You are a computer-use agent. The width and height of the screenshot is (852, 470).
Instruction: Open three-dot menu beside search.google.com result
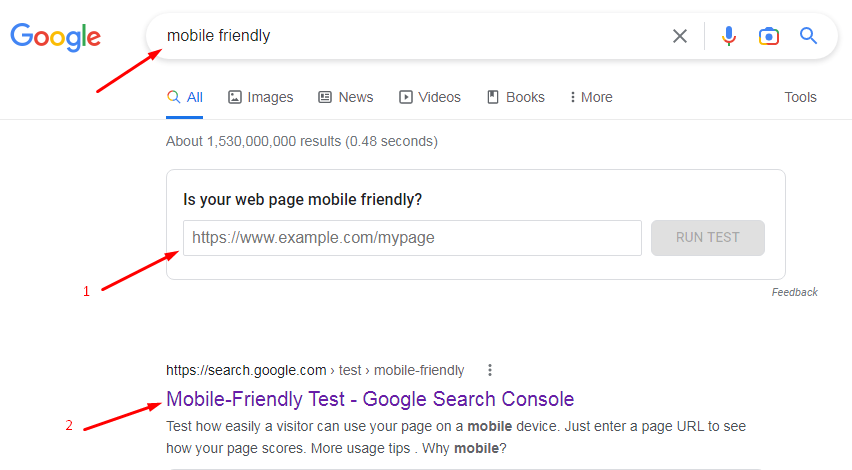pyautogui.click(x=490, y=370)
